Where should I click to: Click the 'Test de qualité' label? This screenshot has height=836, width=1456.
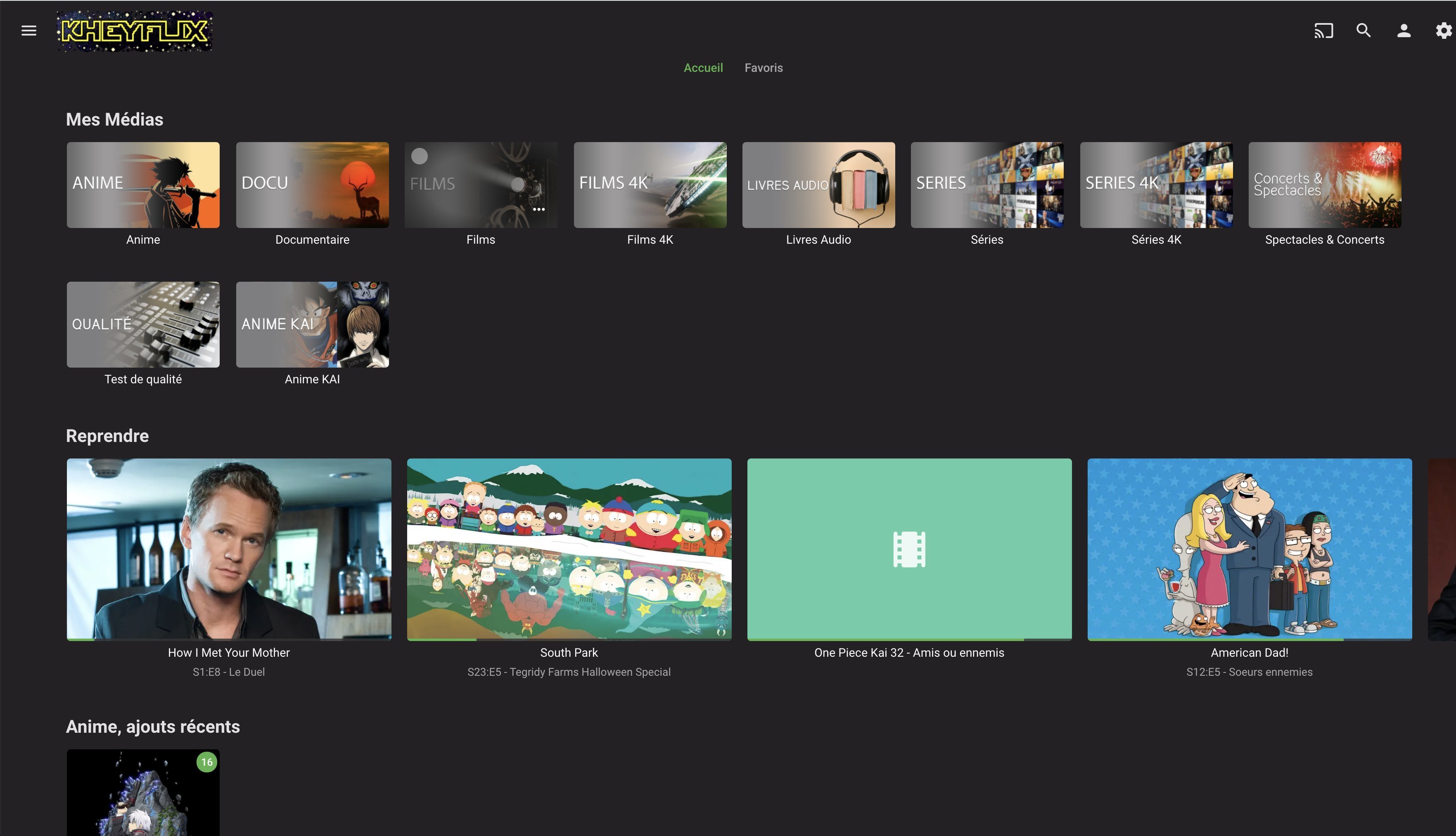(x=143, y=379)
